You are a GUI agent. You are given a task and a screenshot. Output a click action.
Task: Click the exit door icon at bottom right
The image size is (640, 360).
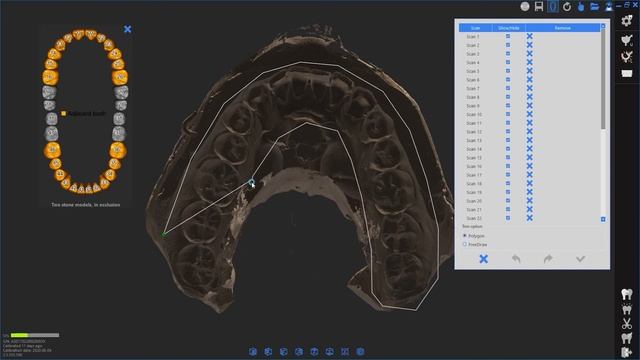[x=627, y=352]
